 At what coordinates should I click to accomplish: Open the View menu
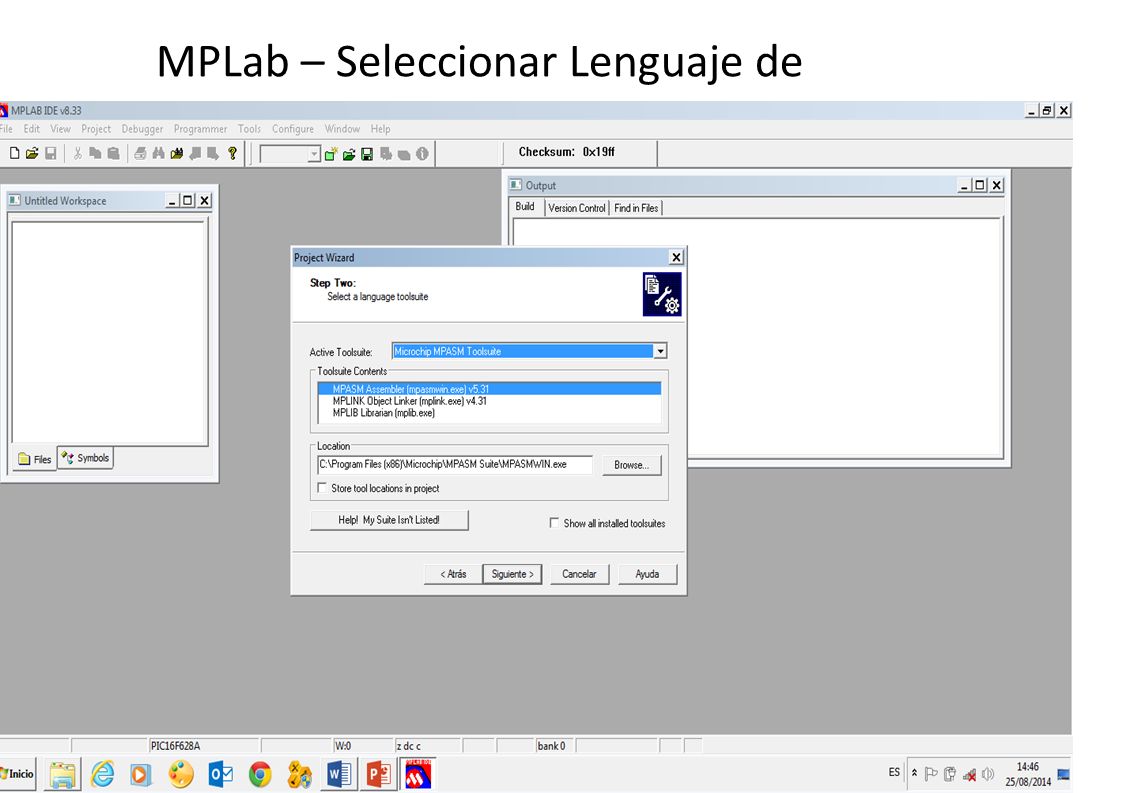point(60,129)
